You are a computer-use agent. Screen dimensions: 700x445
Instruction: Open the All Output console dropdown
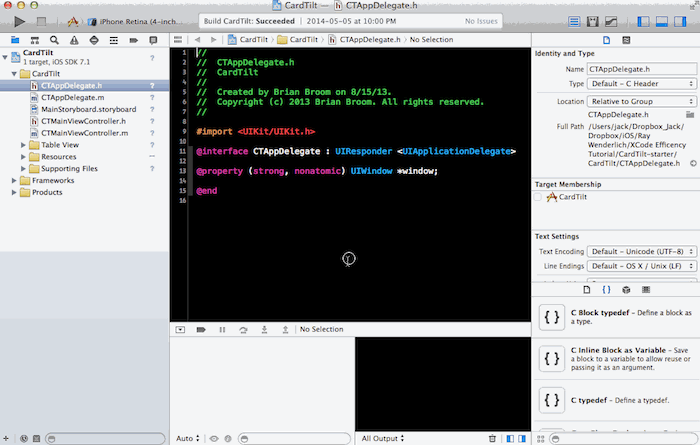pos(383,438)
